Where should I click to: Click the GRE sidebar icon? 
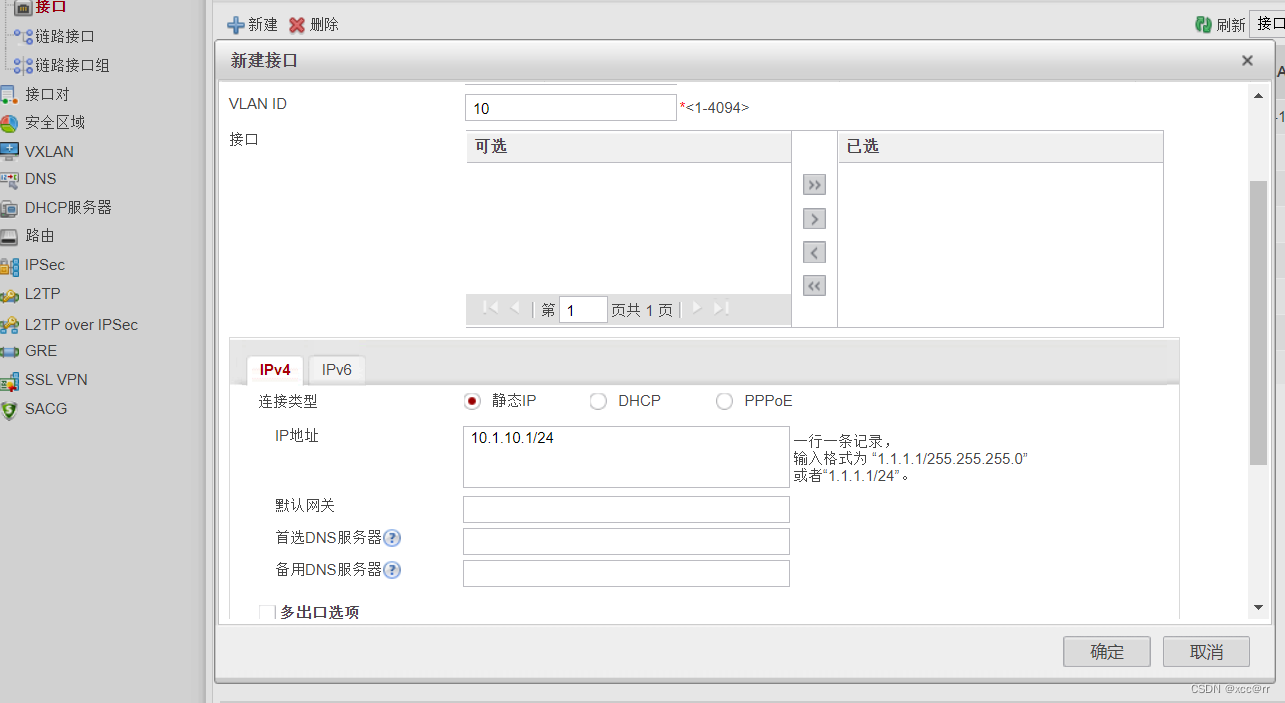pos(9,352)
